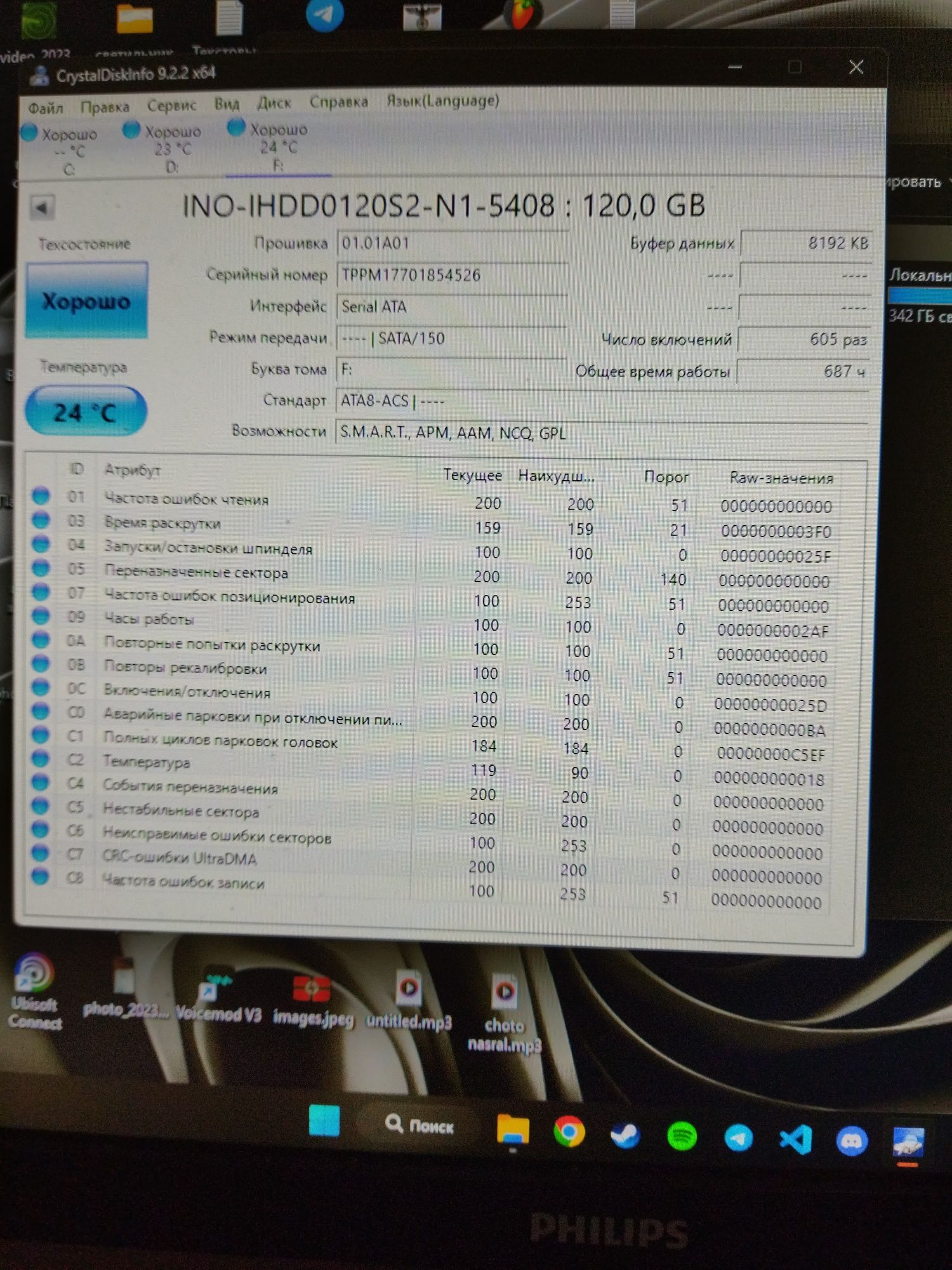Click the previous disk arrow button
Image resolution: width=952 pixels, height=1270 pixels.
[x=43, y=208]
